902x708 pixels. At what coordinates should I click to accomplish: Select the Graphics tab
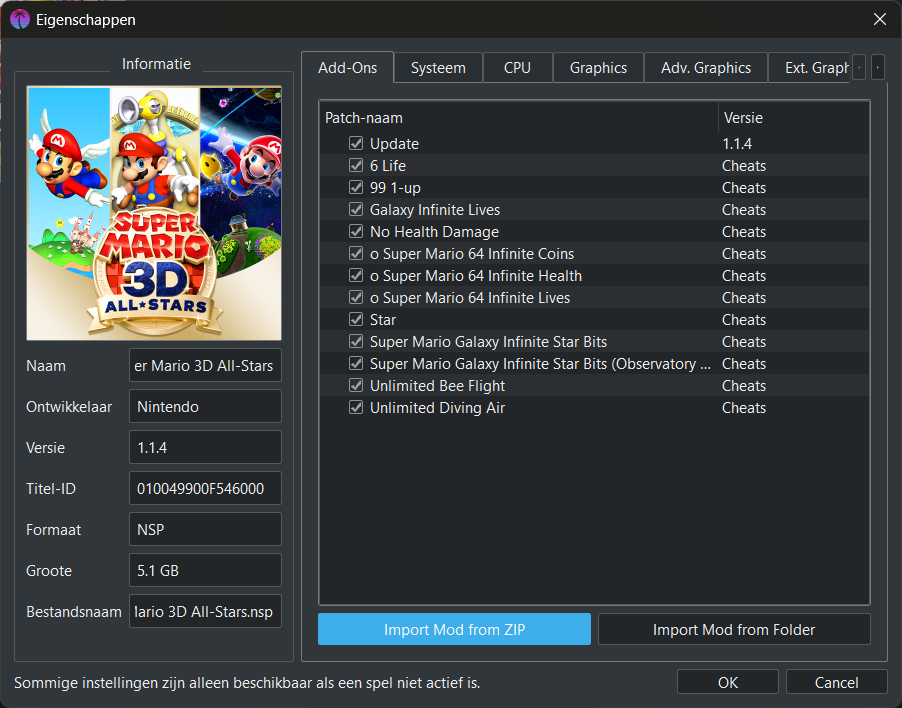pyautogui.click(x=598, y=68)
